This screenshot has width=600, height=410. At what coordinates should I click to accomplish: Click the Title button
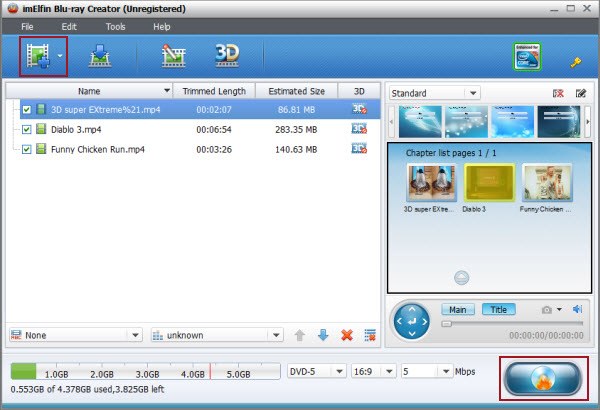point(499,309)
